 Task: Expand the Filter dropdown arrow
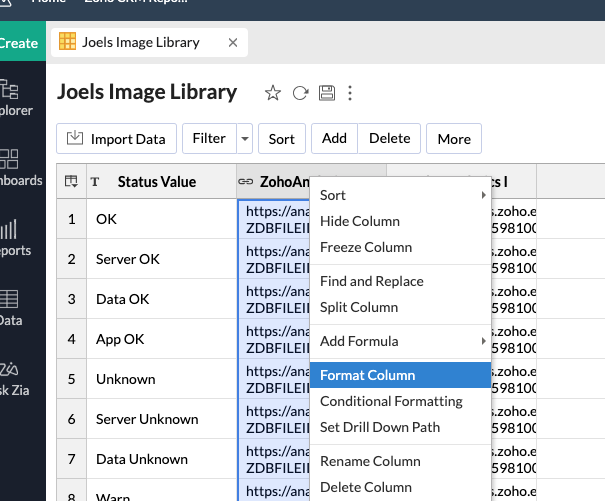[x=245, y=139]
